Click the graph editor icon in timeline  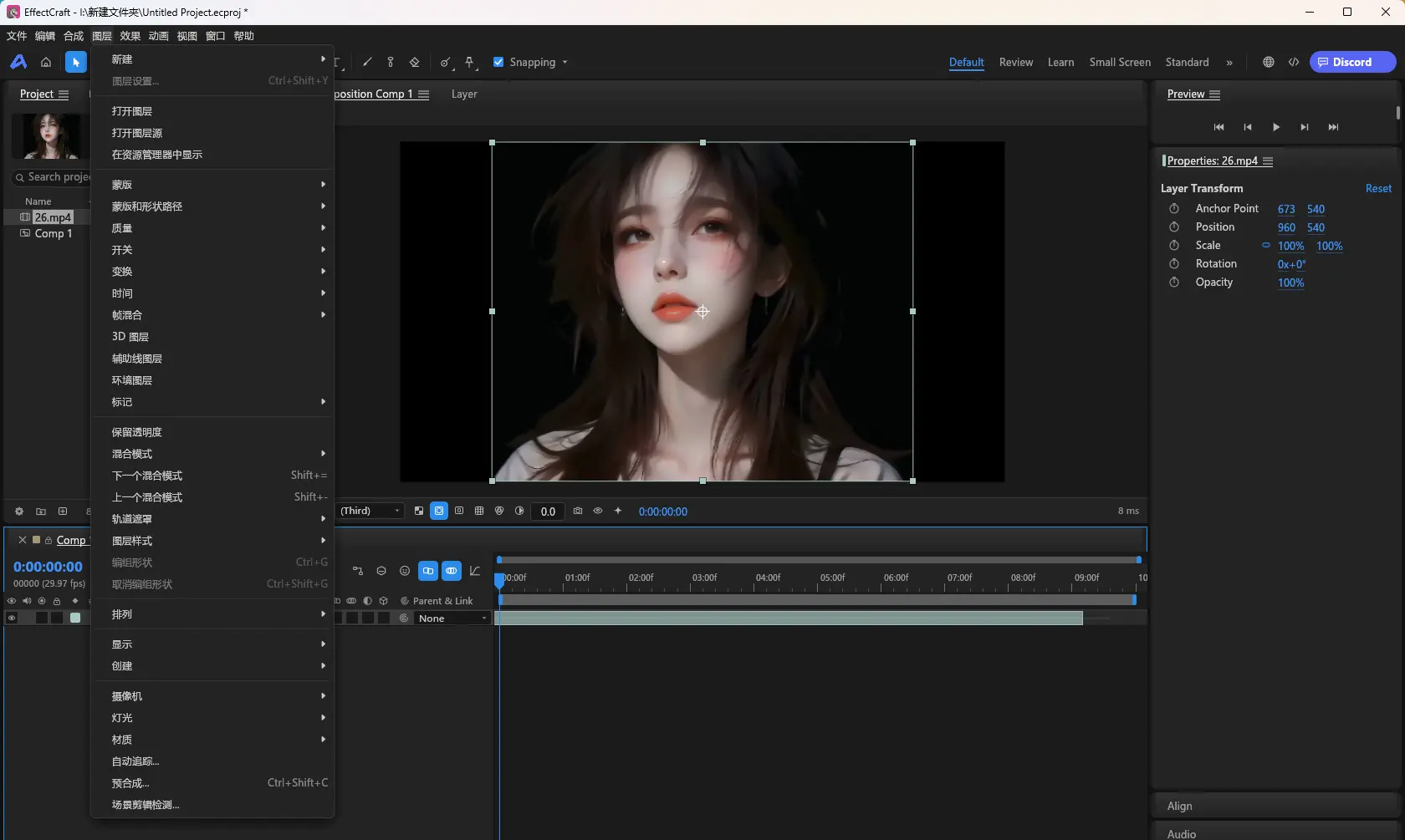(x=475, y=571)
